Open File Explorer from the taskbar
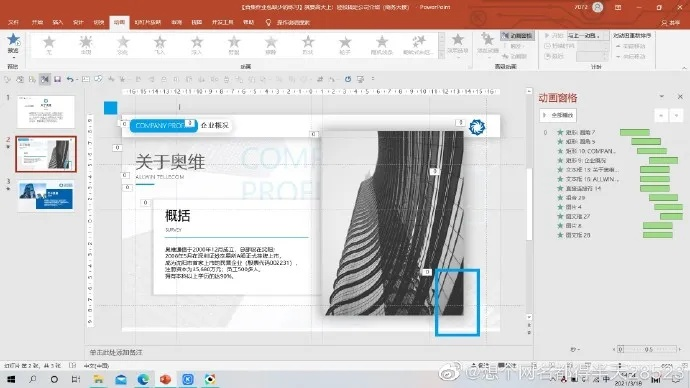690x388 pixels. tap(98, 379)
